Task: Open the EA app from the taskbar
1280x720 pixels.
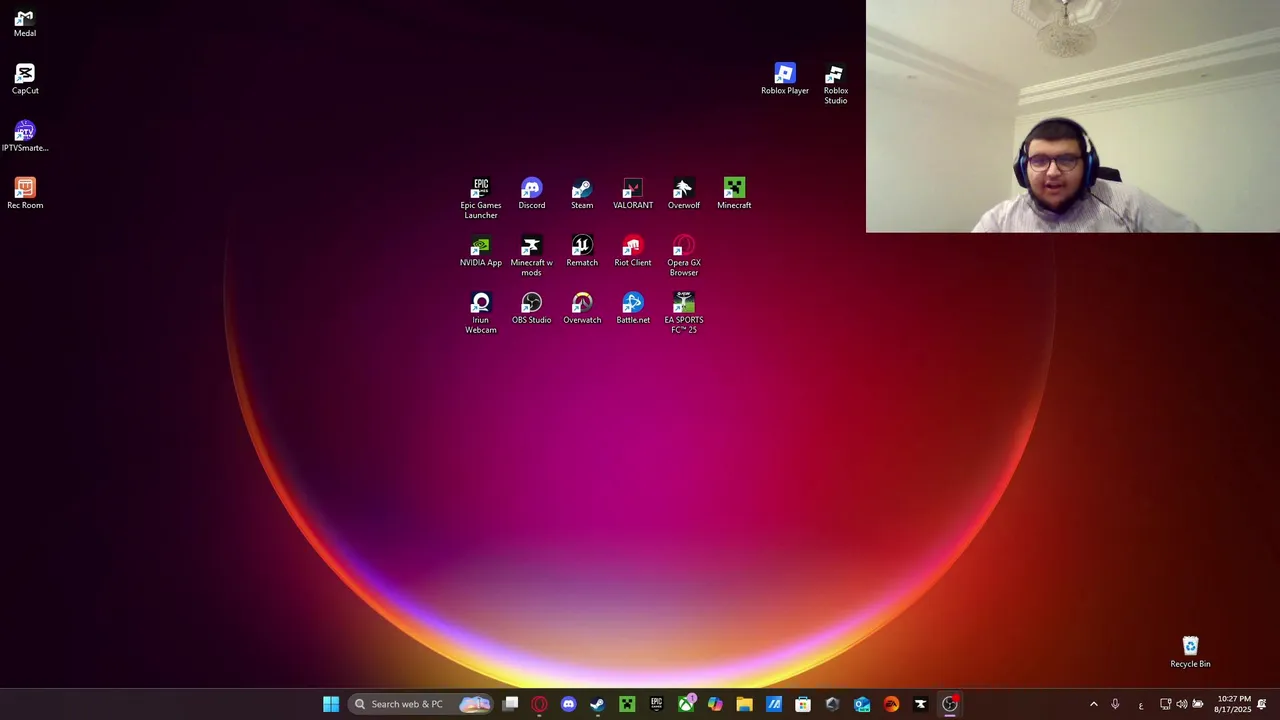Action: (891, 704)
